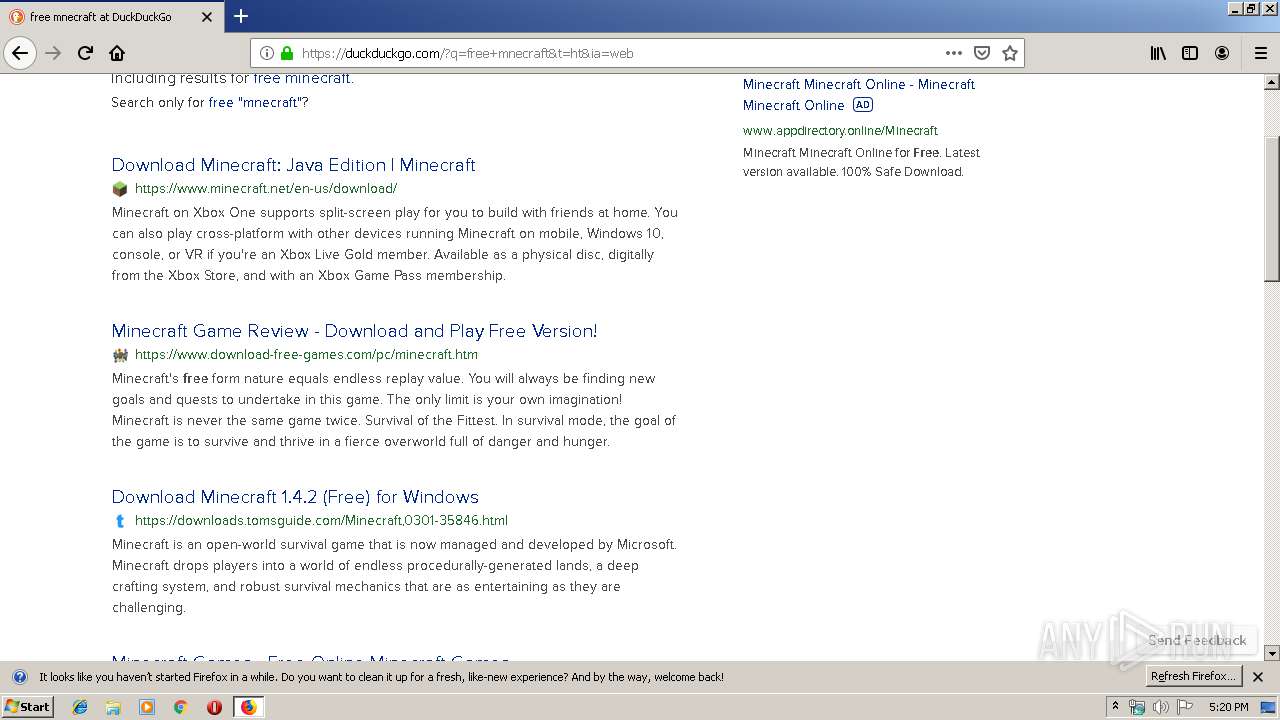Image resolution: width=1280 pixels, height=720 pixels.
Task: Launch Chrome from taskbar
Action: click(x=180, y=707)
